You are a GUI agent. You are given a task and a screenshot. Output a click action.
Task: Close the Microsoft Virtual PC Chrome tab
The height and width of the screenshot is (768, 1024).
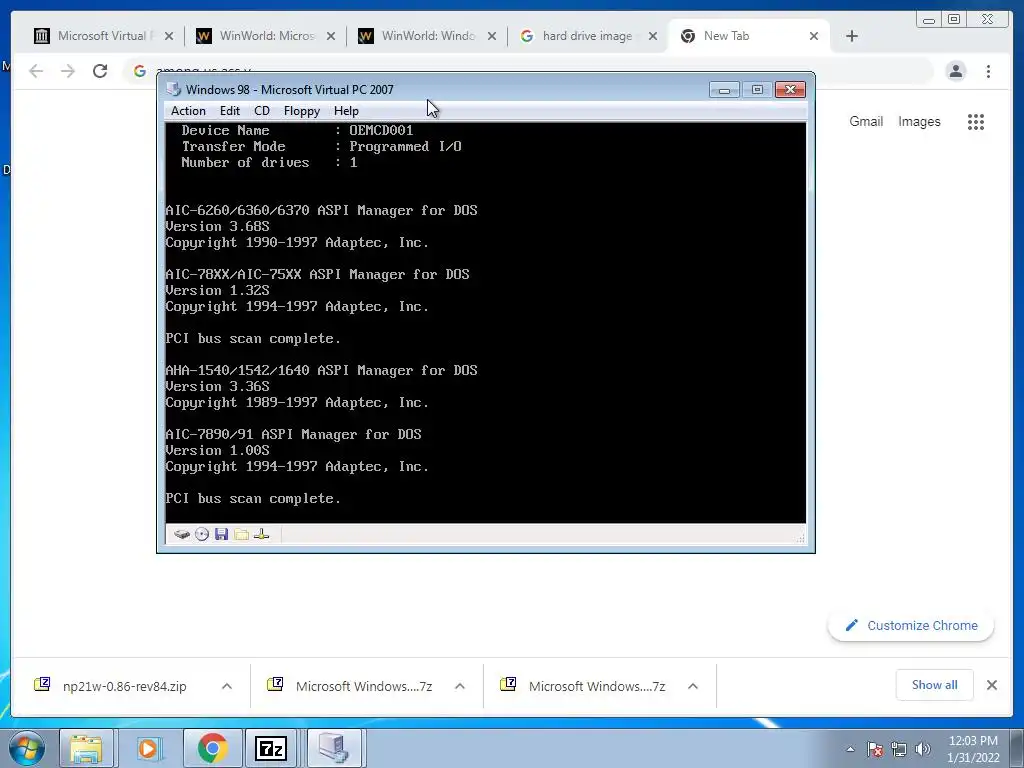tap(169, 36)
